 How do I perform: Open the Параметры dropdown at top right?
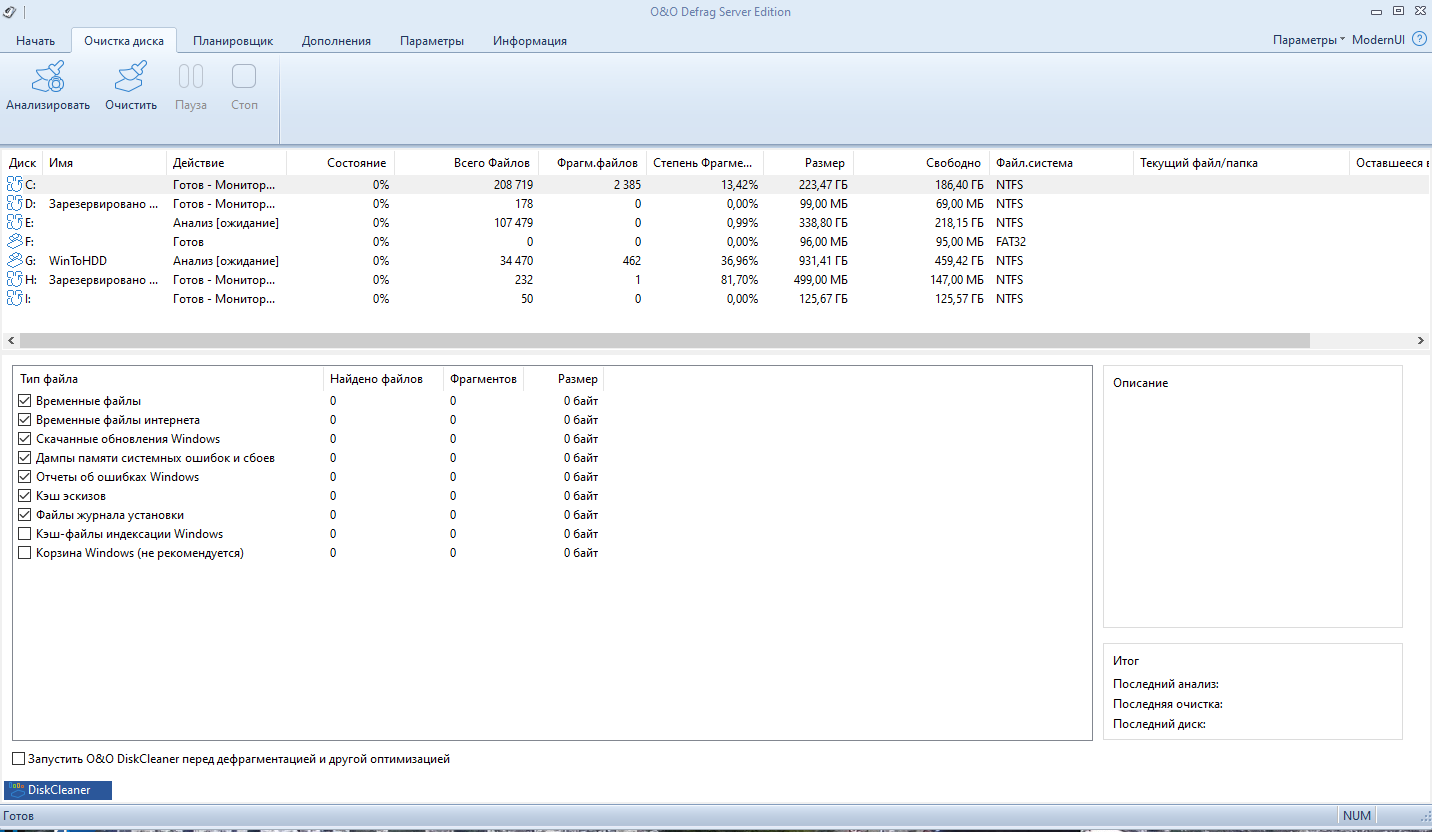(1309, 40)
